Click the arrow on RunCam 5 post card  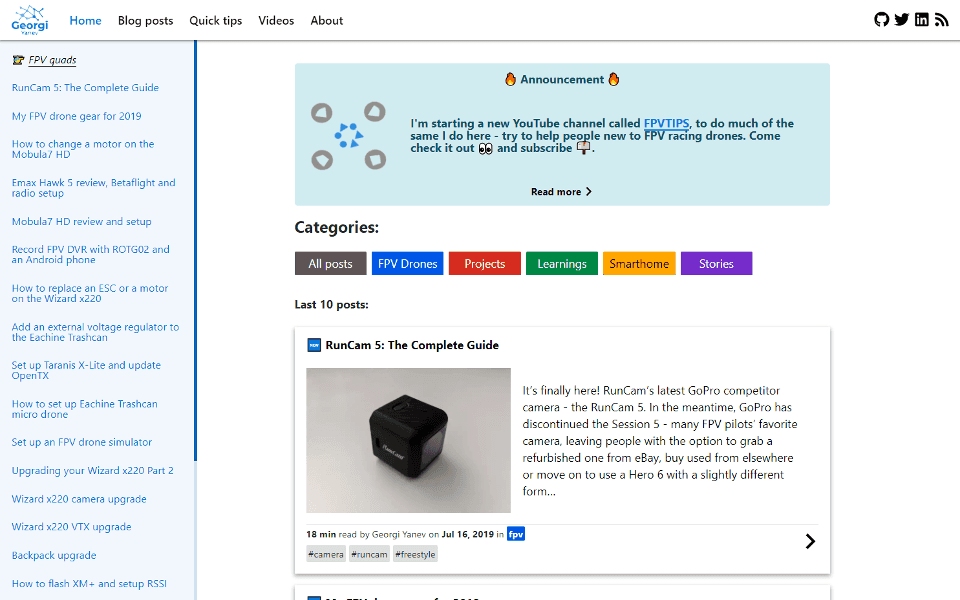point(810,541)
